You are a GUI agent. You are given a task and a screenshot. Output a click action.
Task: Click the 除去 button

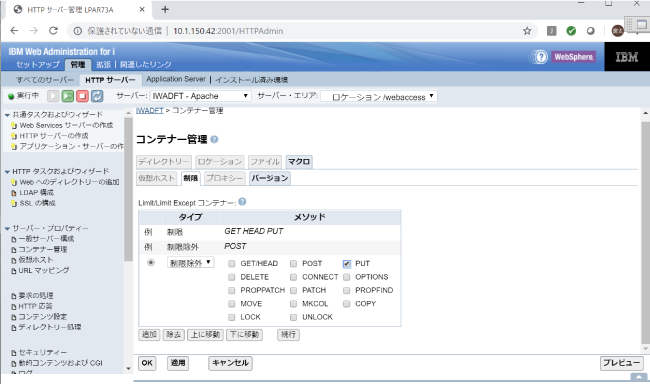(x=174, y=335)
